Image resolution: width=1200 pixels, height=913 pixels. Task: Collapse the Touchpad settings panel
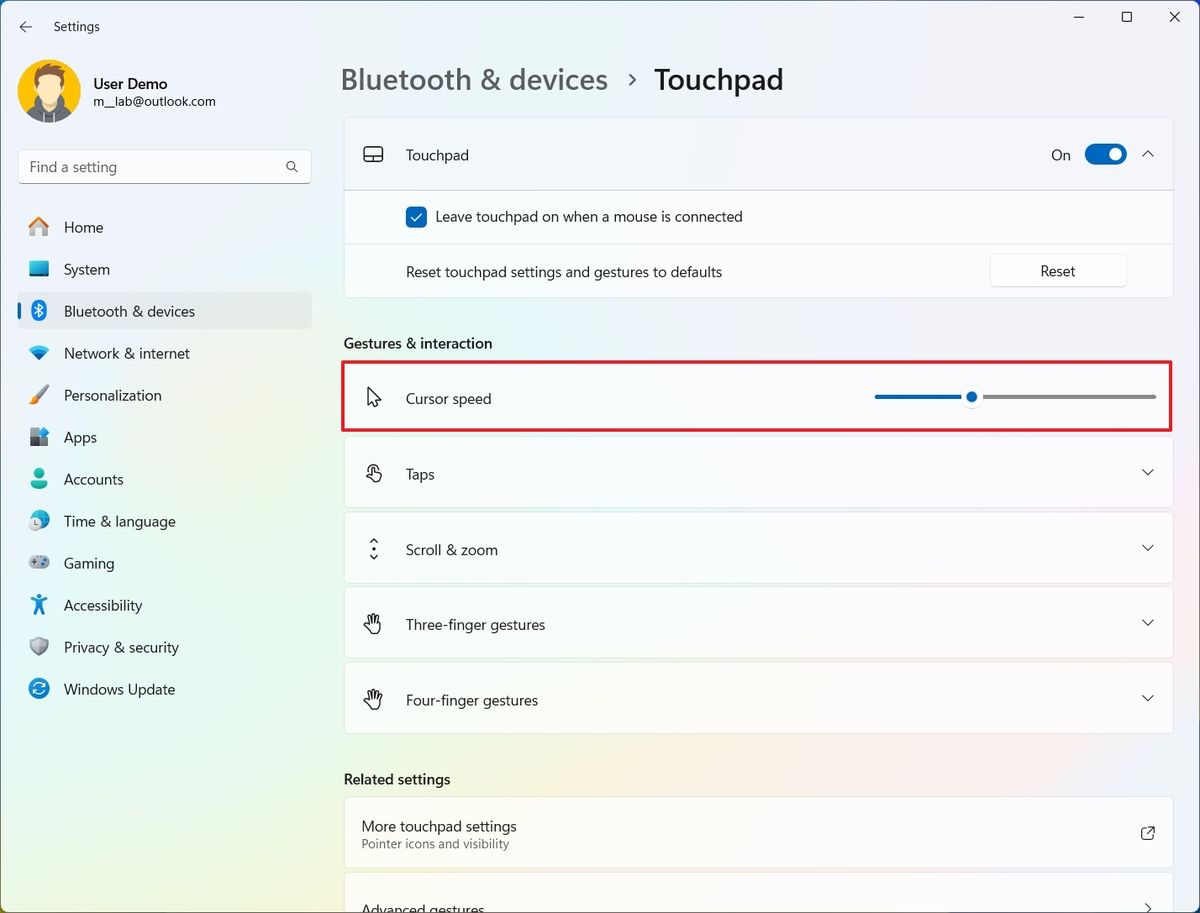(x=1149, y=154)
